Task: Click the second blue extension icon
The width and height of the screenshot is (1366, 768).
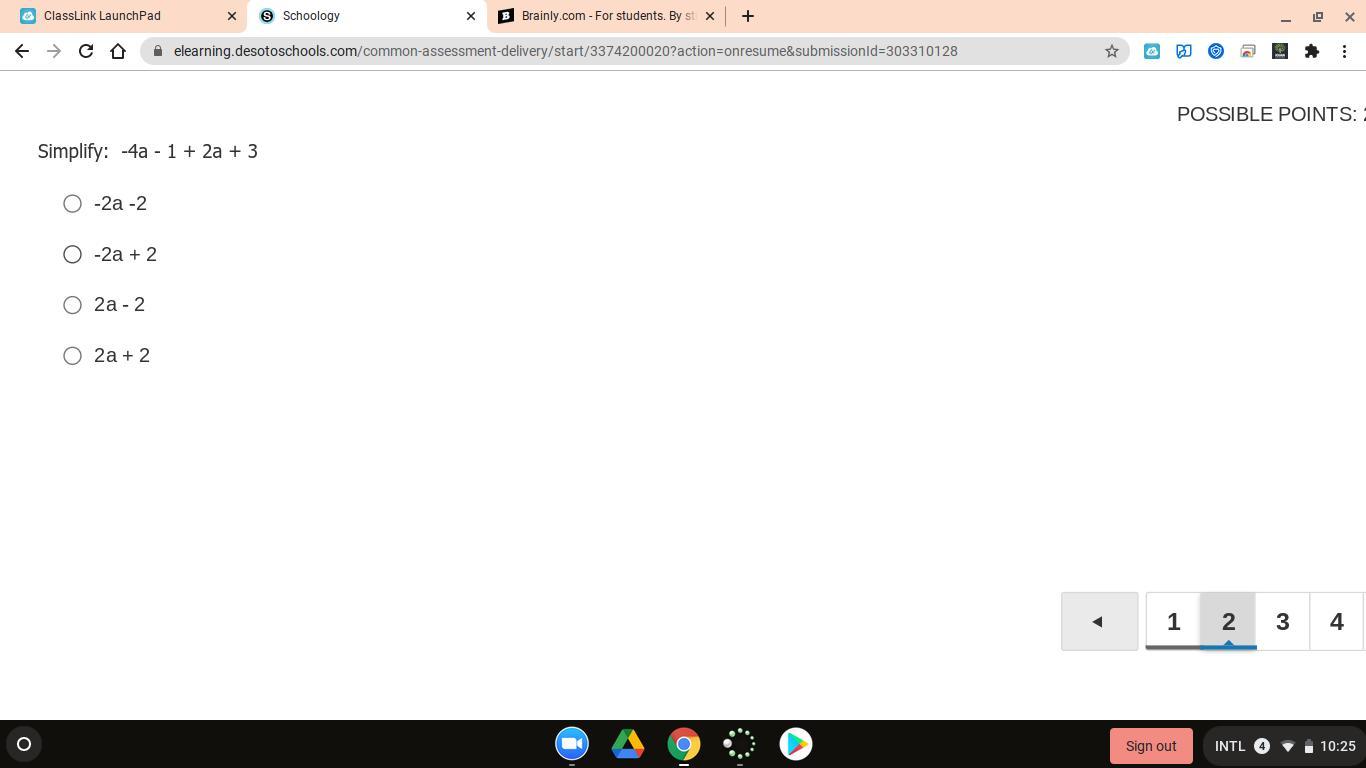Action: click(1184, 51)
